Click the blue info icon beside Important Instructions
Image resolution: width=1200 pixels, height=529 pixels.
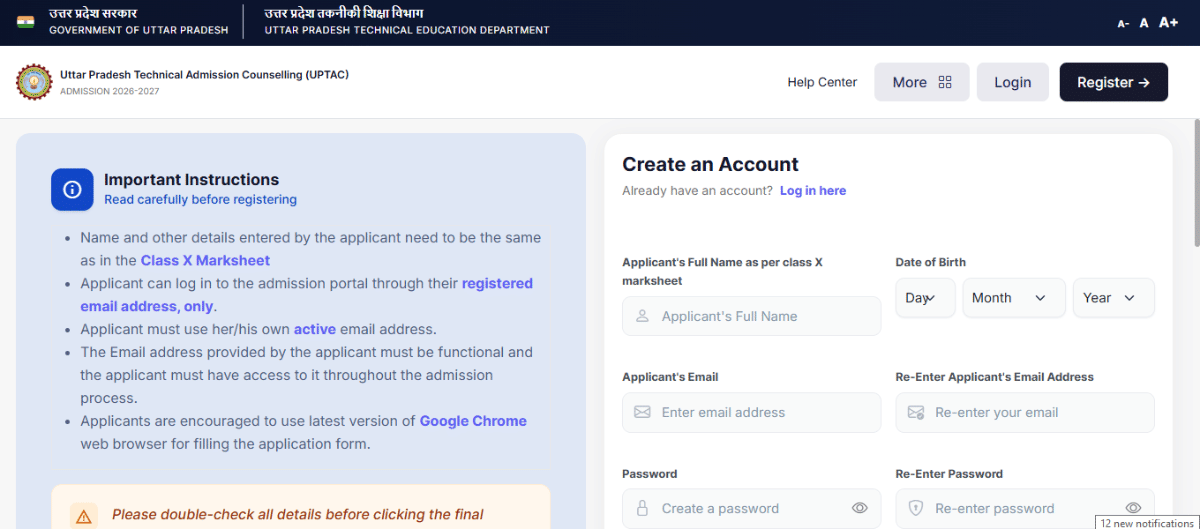click(x=72, y=189)
